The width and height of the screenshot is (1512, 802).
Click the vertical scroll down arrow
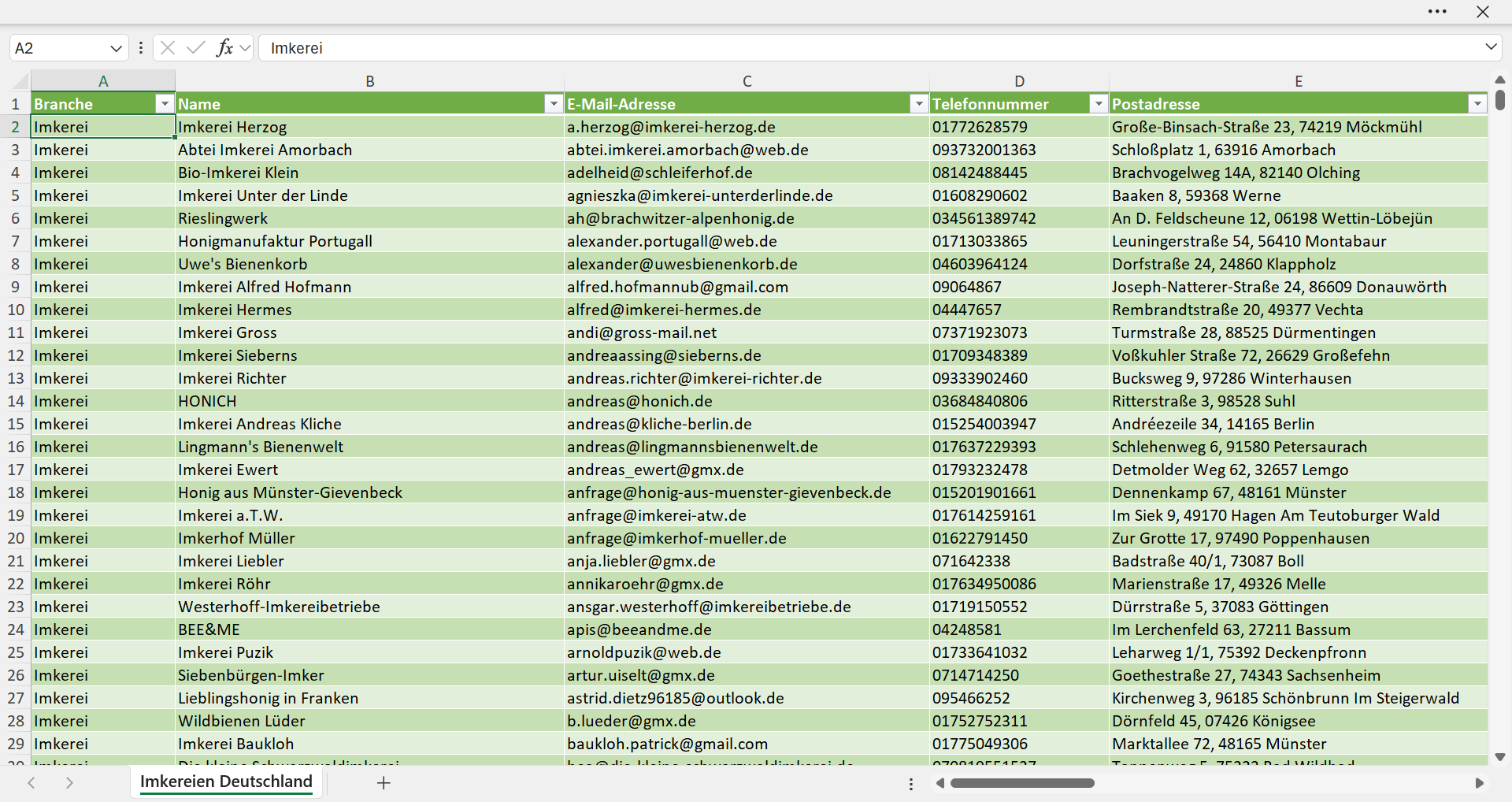point(1500,757)
